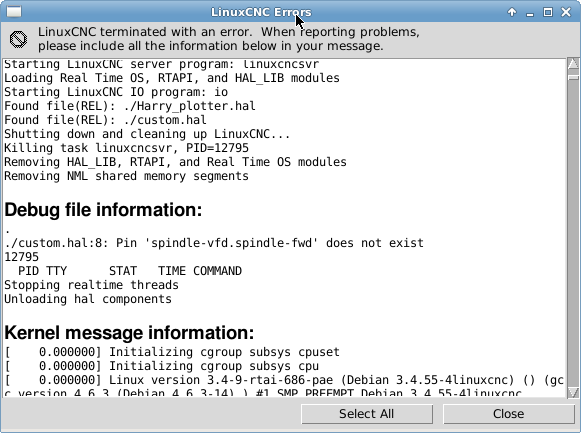
Task: Click 'Starting LinuxCNC server program: linuxcncsvr' line
Action: click(161, 64)
